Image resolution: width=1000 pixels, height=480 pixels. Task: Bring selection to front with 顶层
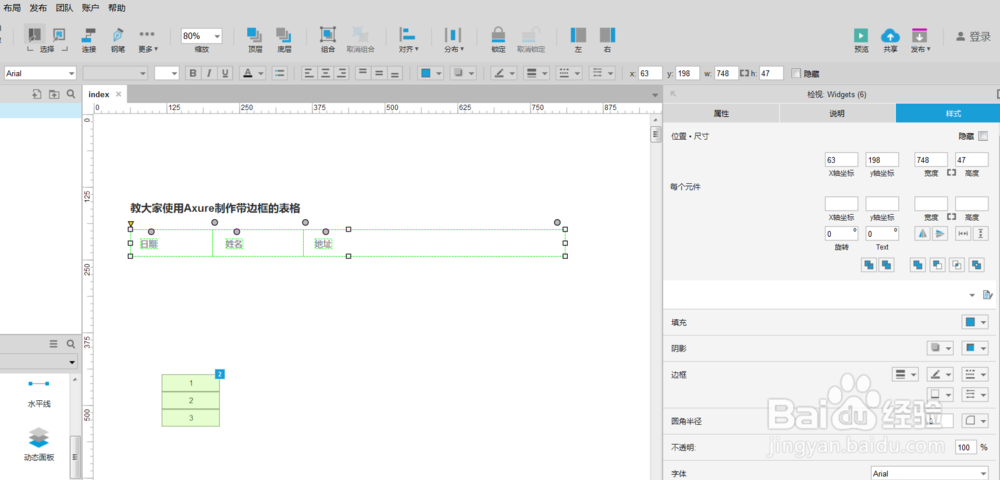coord(255,40)
